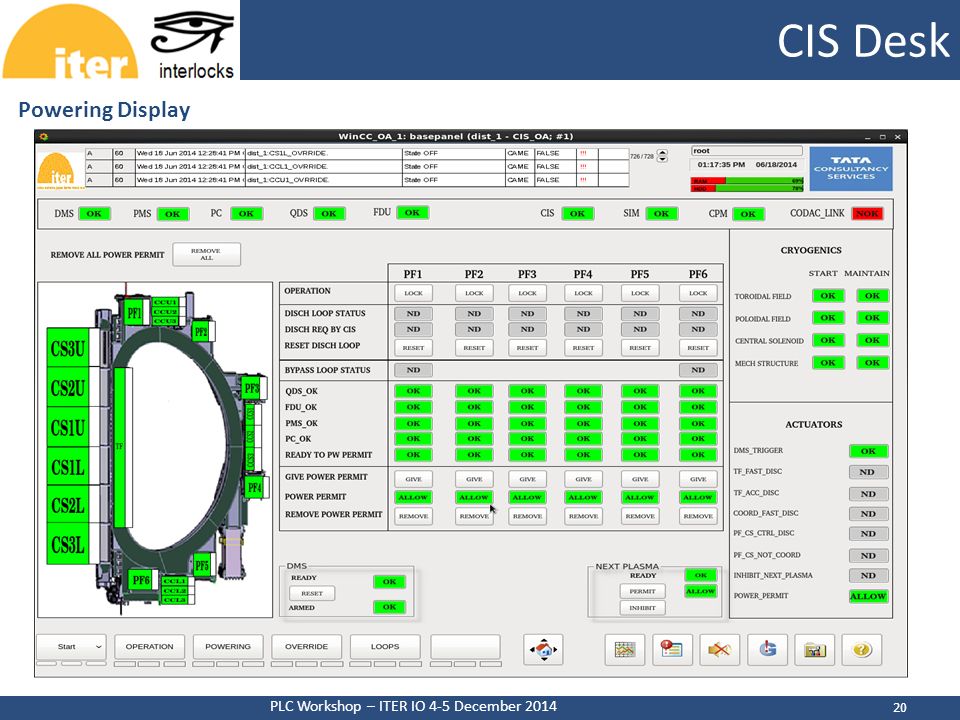Toggle the PF1 operation LOCK button
Screen dimensions: 960x720
(413, 293)
